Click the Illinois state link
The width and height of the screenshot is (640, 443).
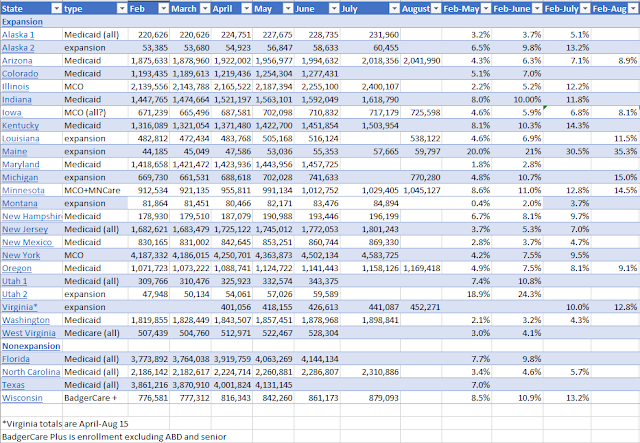(x=16, y=87)
